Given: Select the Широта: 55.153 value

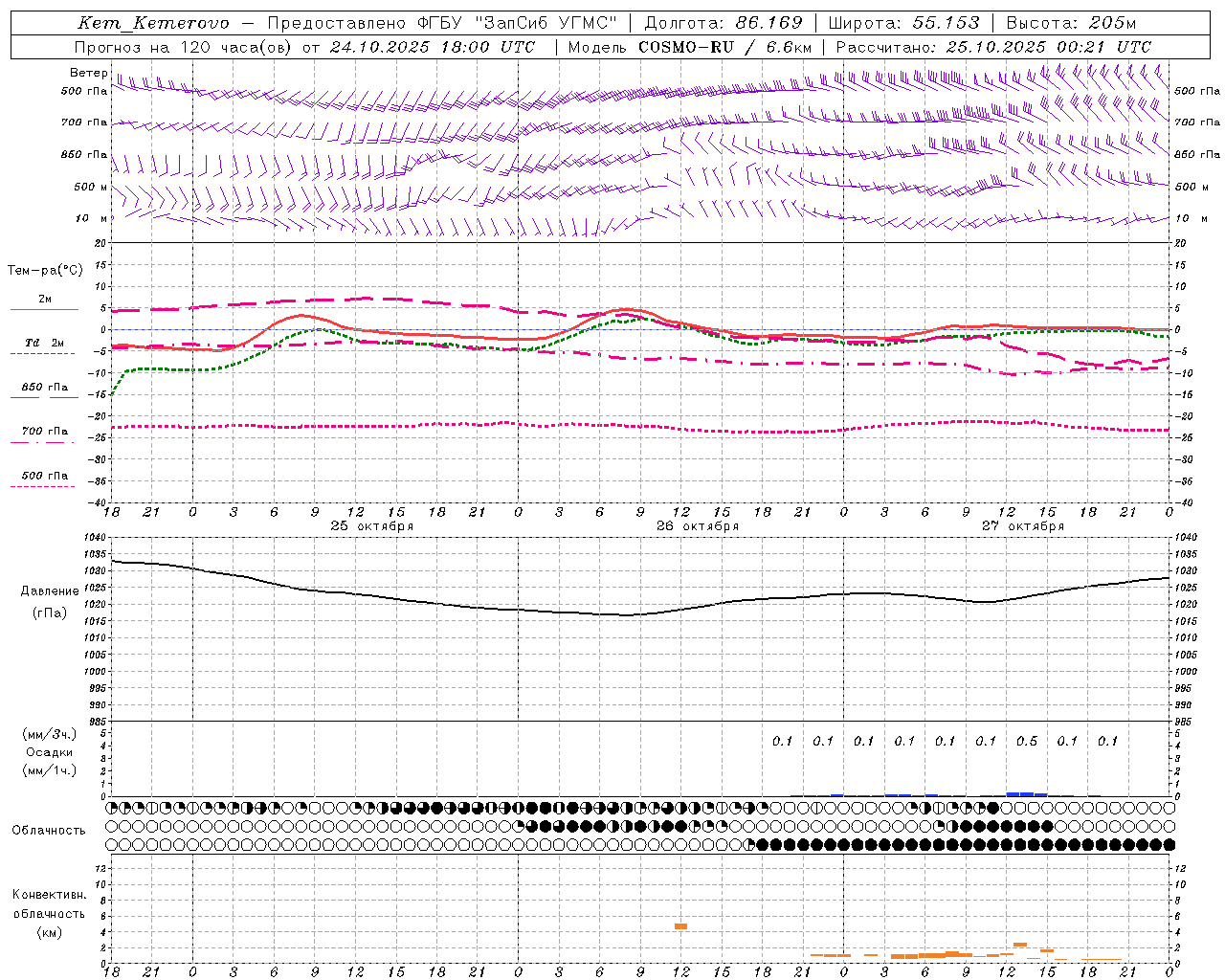Looking at the screenshot, I should (x=904, y=23).
